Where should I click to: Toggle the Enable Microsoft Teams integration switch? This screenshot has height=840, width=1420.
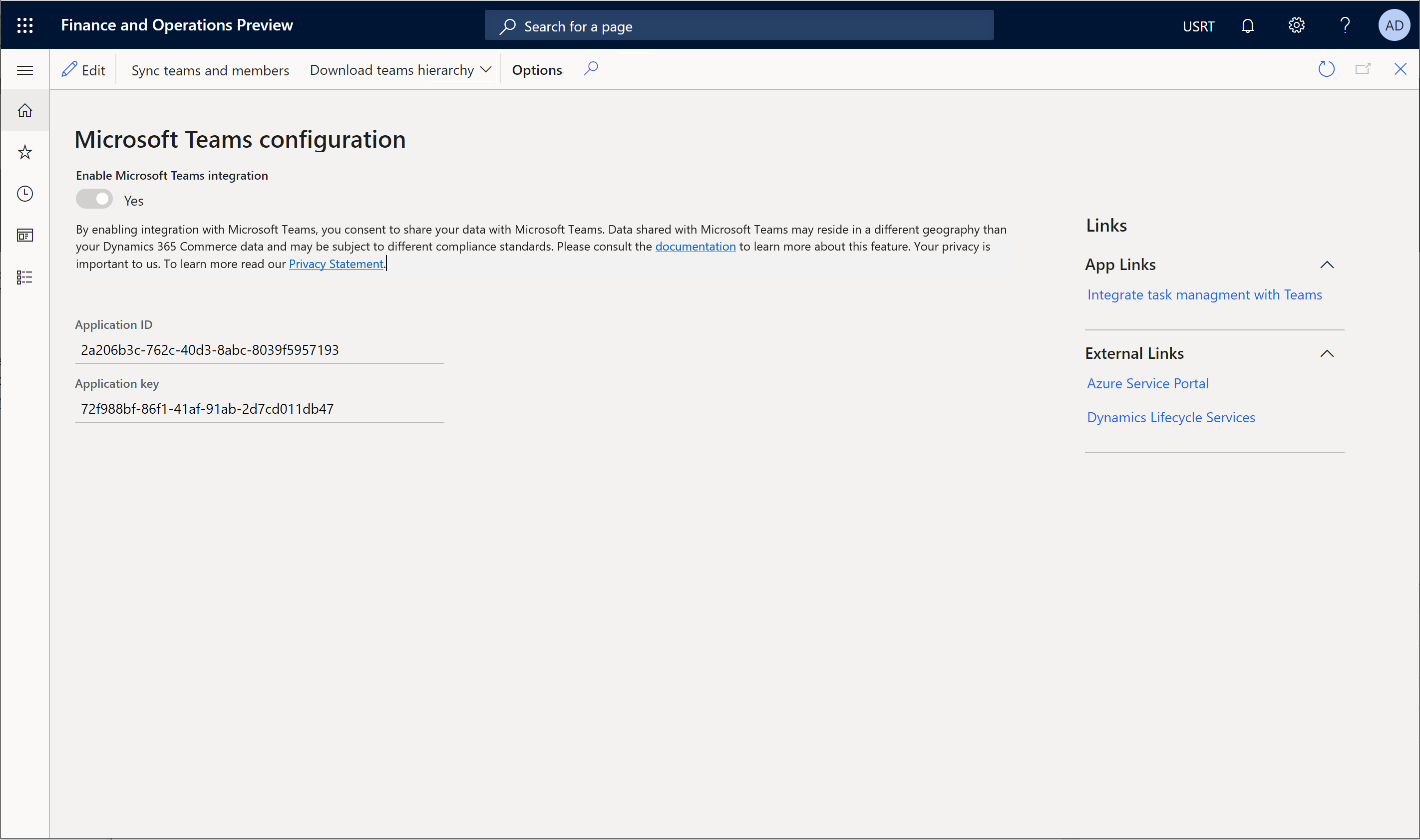click(x=94, y=200)
